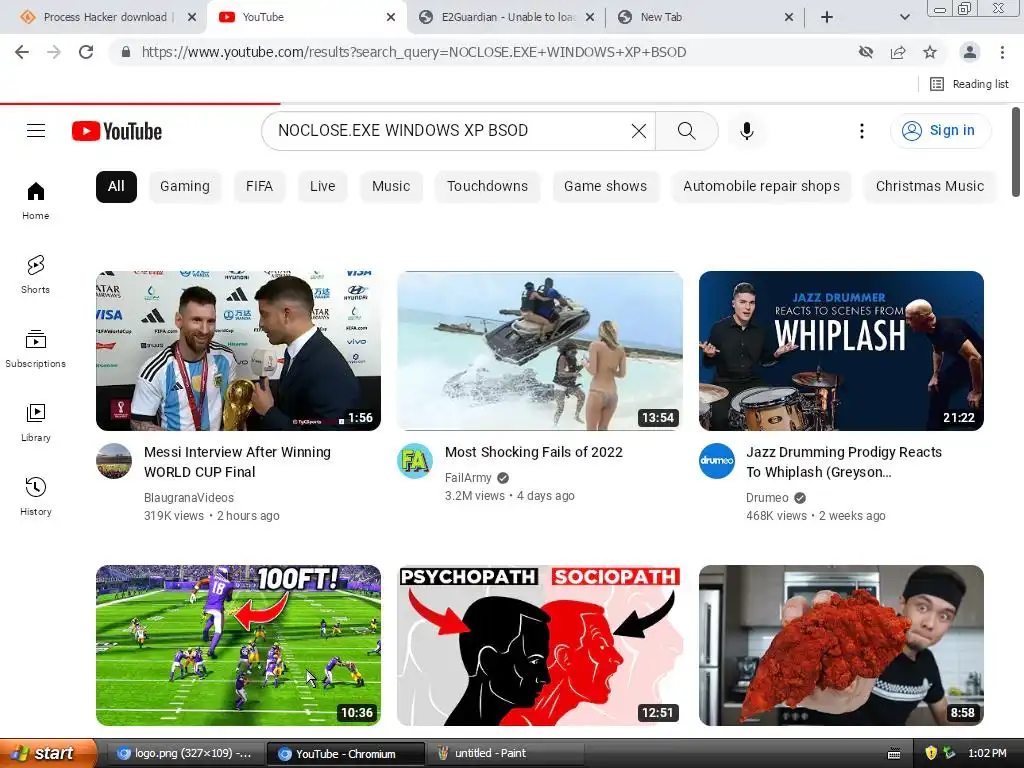1024x768 pixels.
Task: Go back with the browser back arrow
Action: pos(22,52)
